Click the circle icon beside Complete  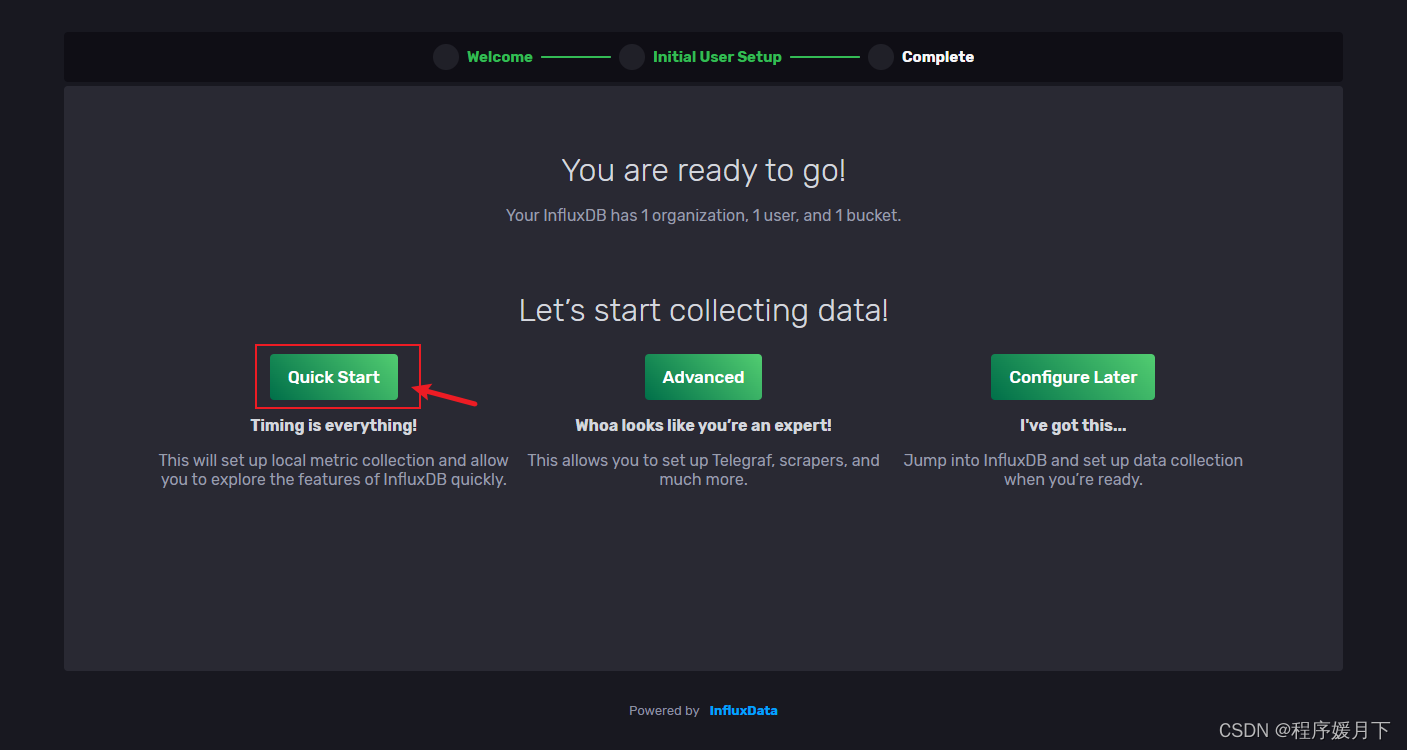tap(881, 57)
